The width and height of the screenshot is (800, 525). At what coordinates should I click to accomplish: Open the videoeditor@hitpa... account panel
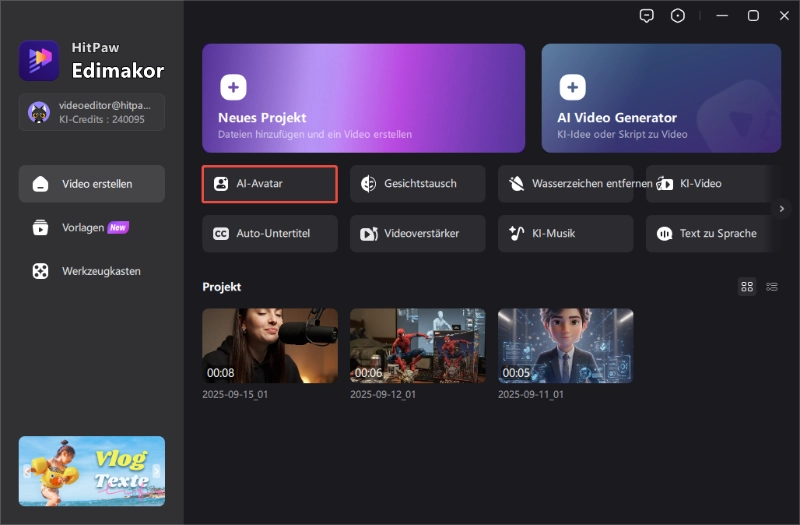click(92, 112)
